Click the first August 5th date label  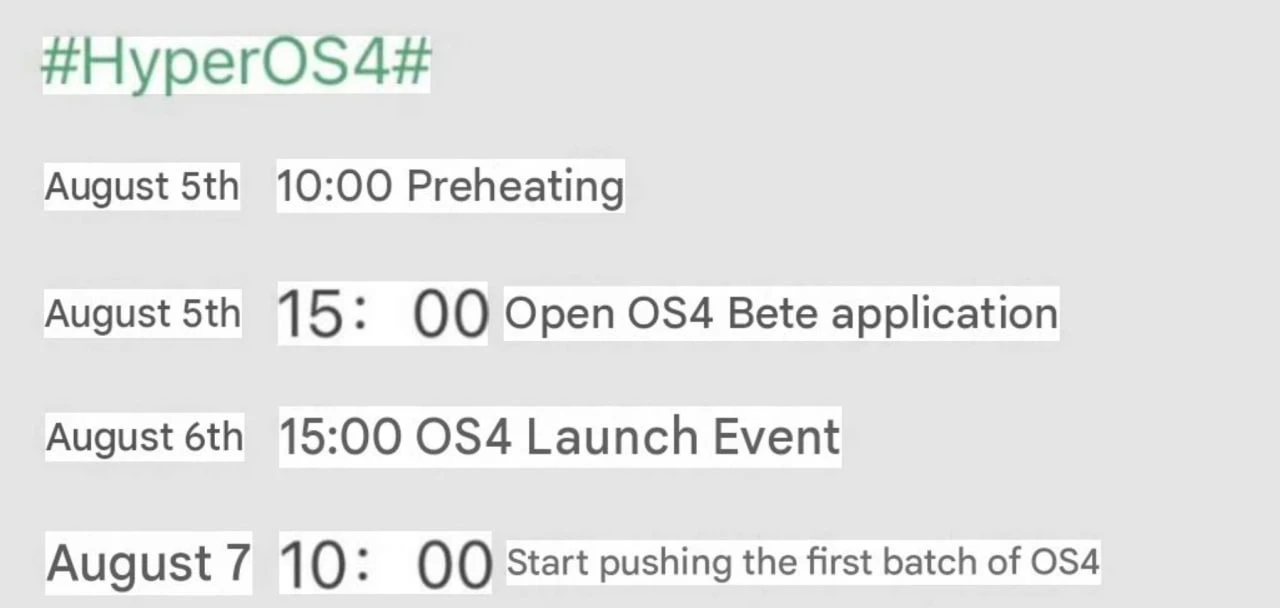pos(142,187)
